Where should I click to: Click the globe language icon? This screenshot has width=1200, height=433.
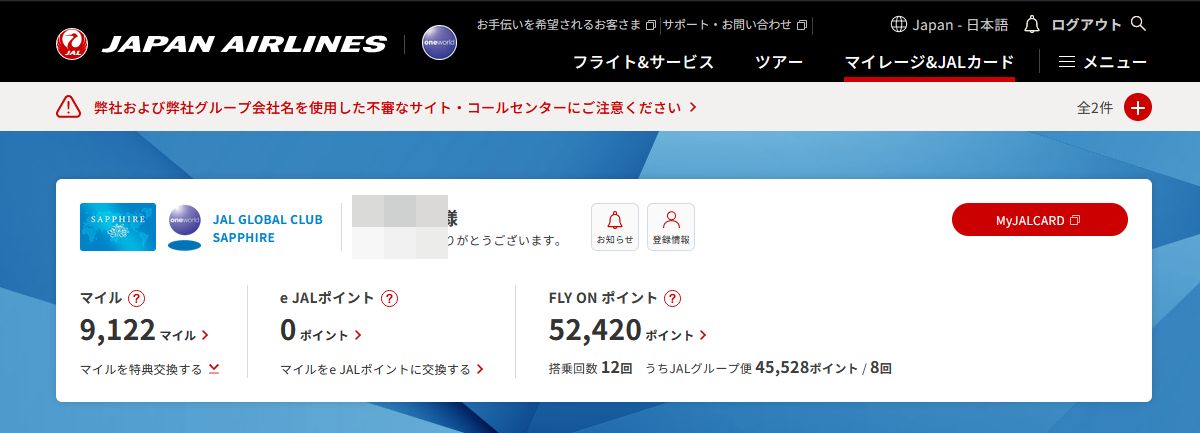(x=898, y=24)
